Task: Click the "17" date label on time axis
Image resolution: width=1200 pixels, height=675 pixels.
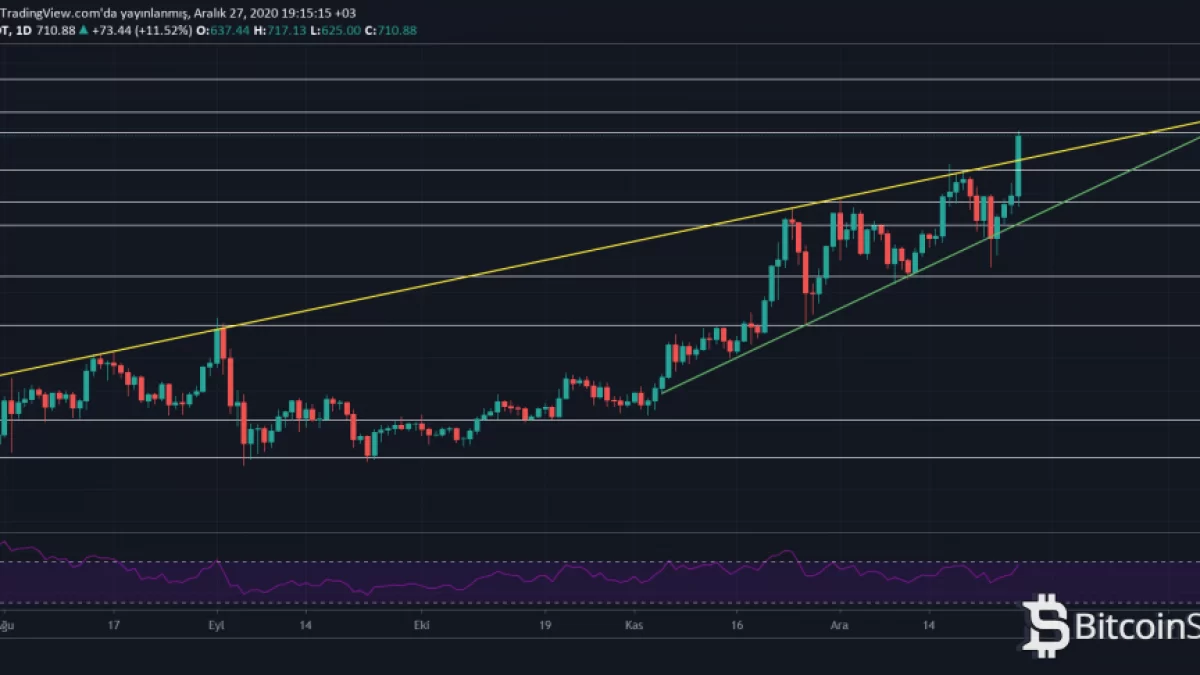Action: (114, 625)
